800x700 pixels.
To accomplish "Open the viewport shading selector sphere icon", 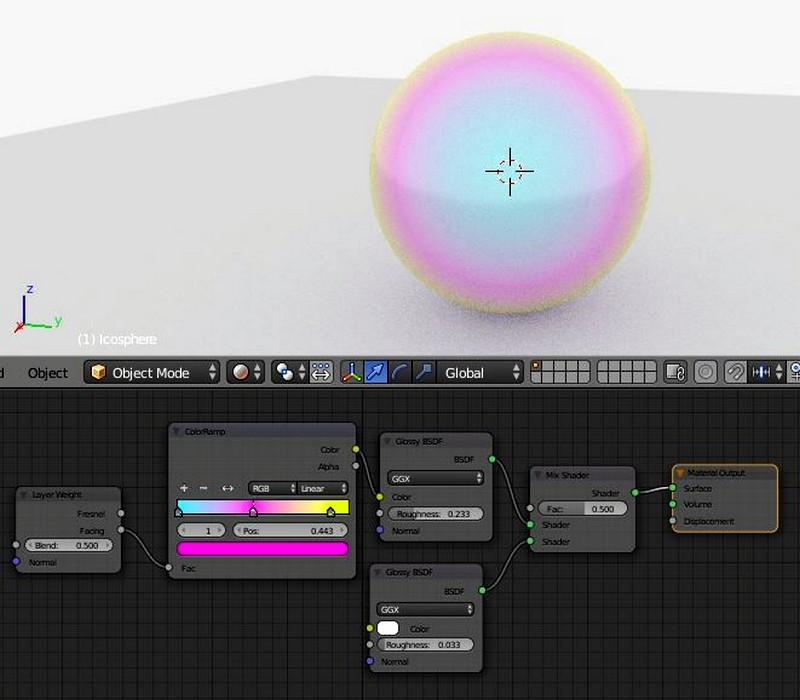I will (243, 372).
